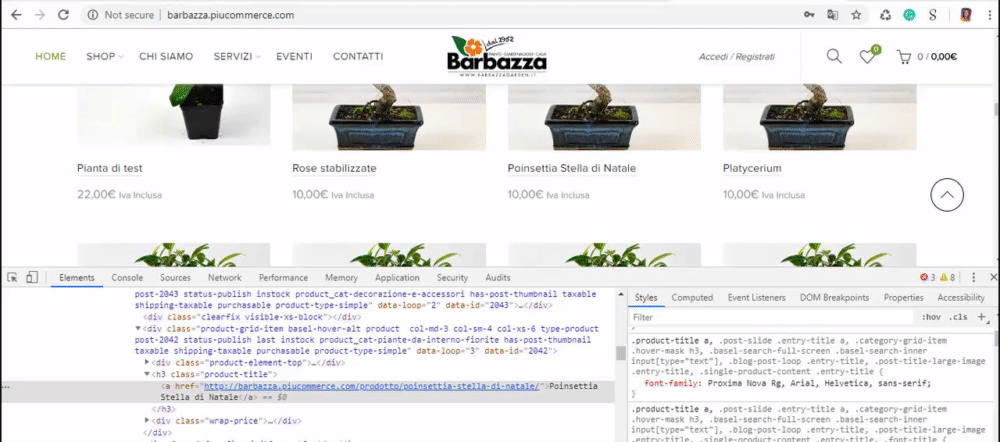Follow the poinsettia href URL in Elements

(372, 386)
